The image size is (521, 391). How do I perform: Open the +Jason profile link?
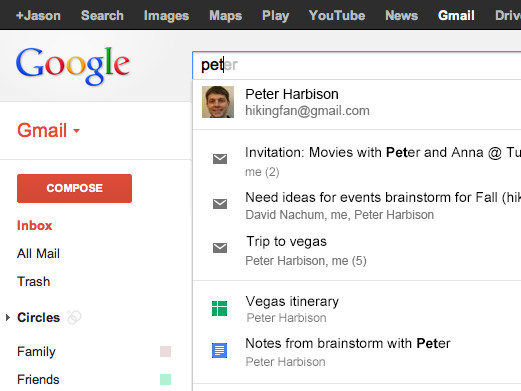pyautogui.click(x=38, y=16)
